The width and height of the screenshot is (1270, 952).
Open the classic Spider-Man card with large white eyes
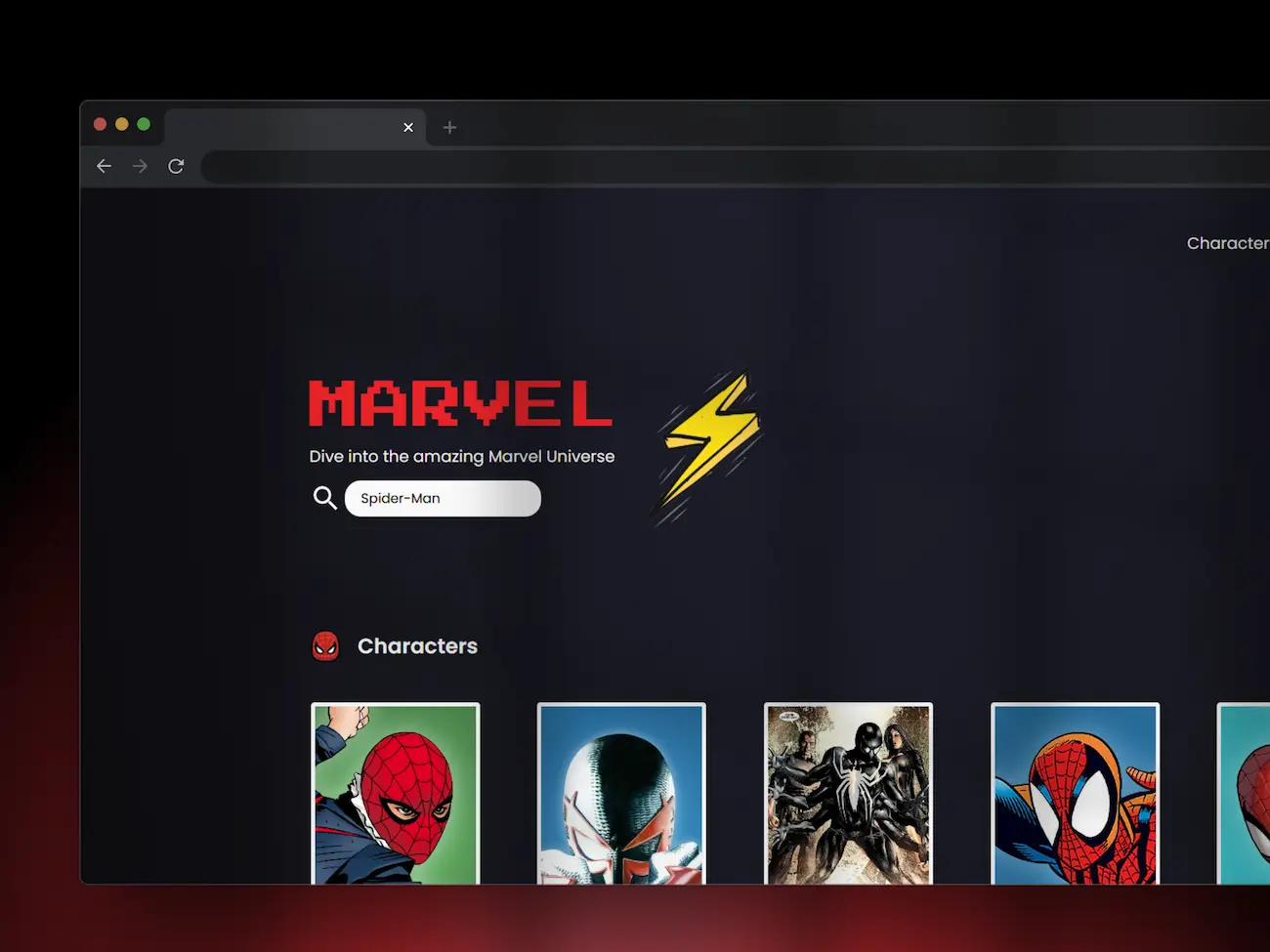click(x=1075, y=793)
